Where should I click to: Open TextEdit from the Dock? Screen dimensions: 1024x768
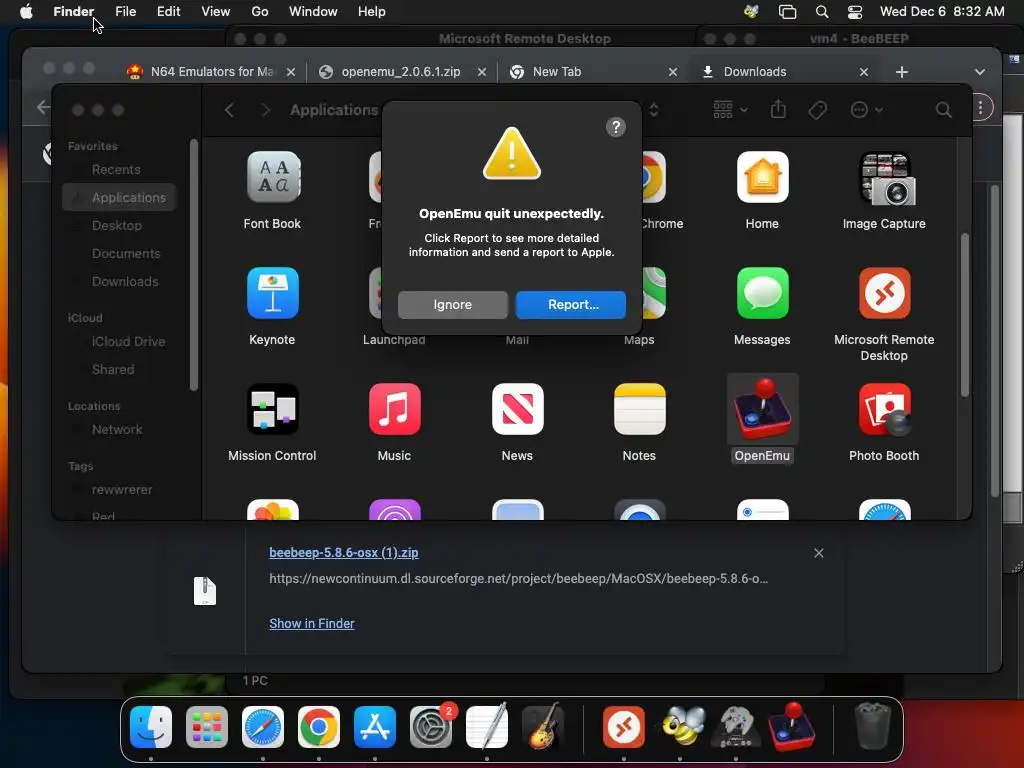point(487,727)
